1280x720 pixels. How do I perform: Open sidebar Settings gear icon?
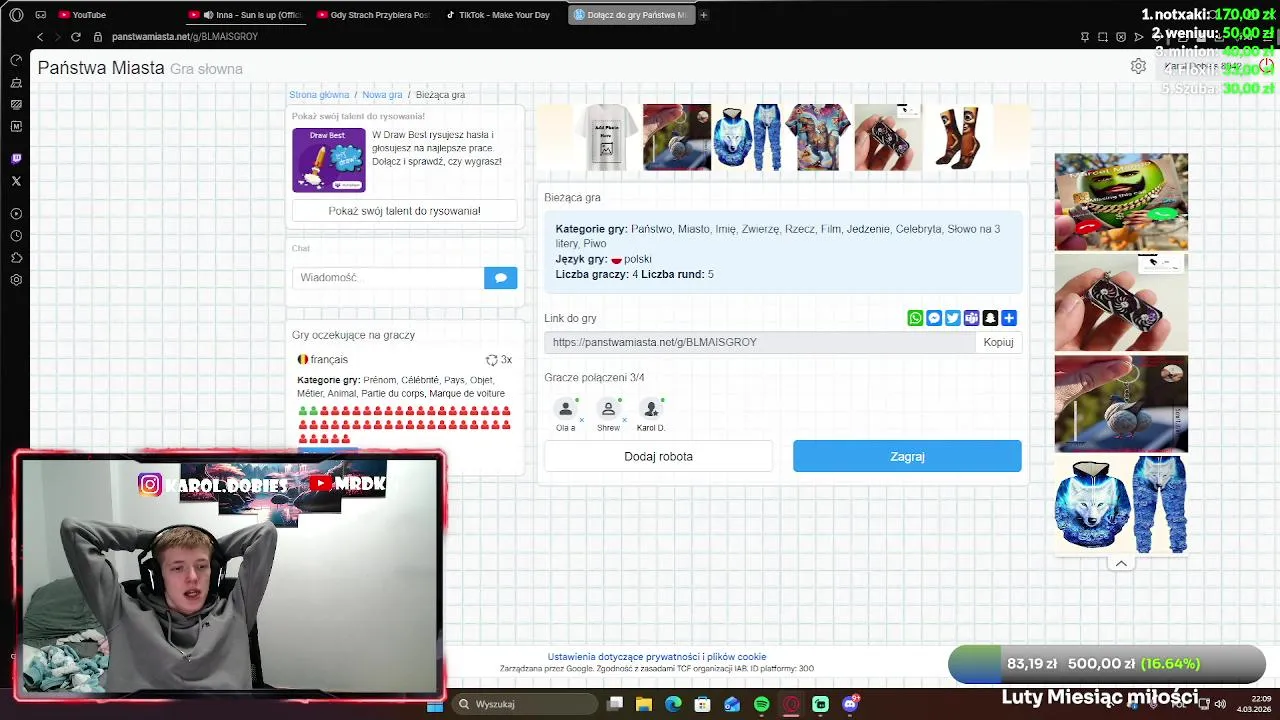click(x=16, y=280)
